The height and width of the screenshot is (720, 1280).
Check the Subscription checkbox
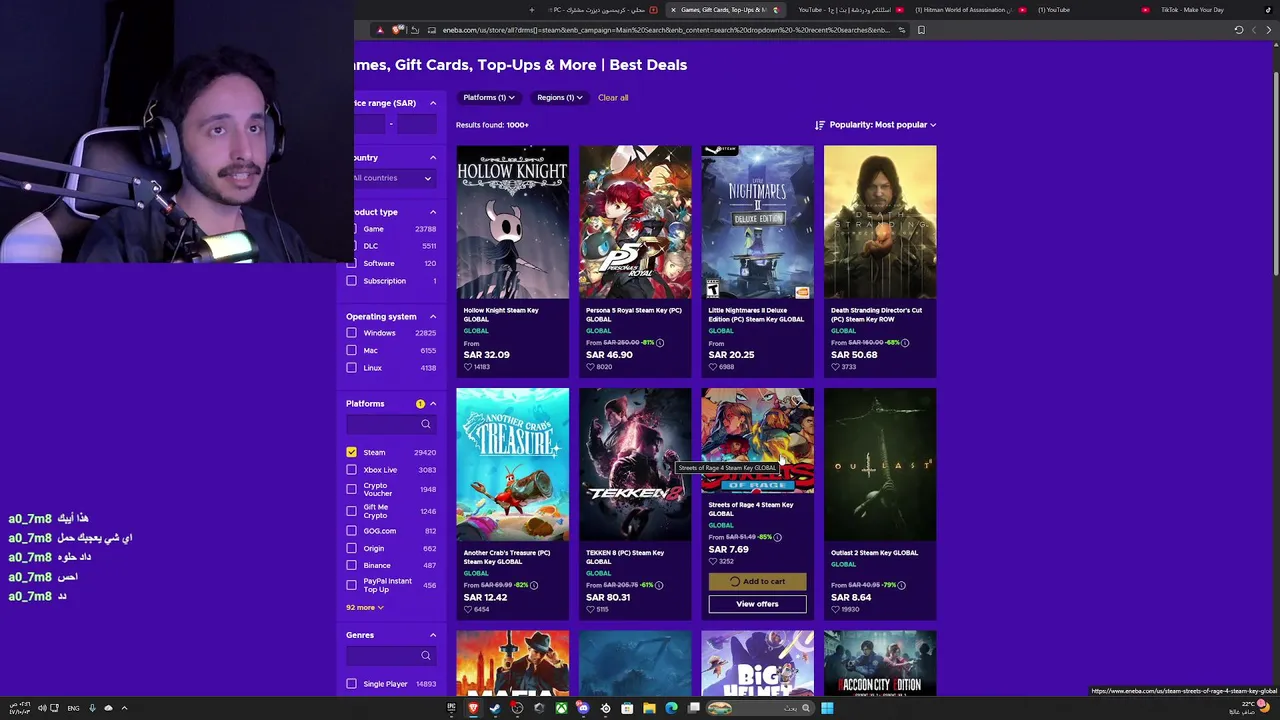(x=352, y=281)
